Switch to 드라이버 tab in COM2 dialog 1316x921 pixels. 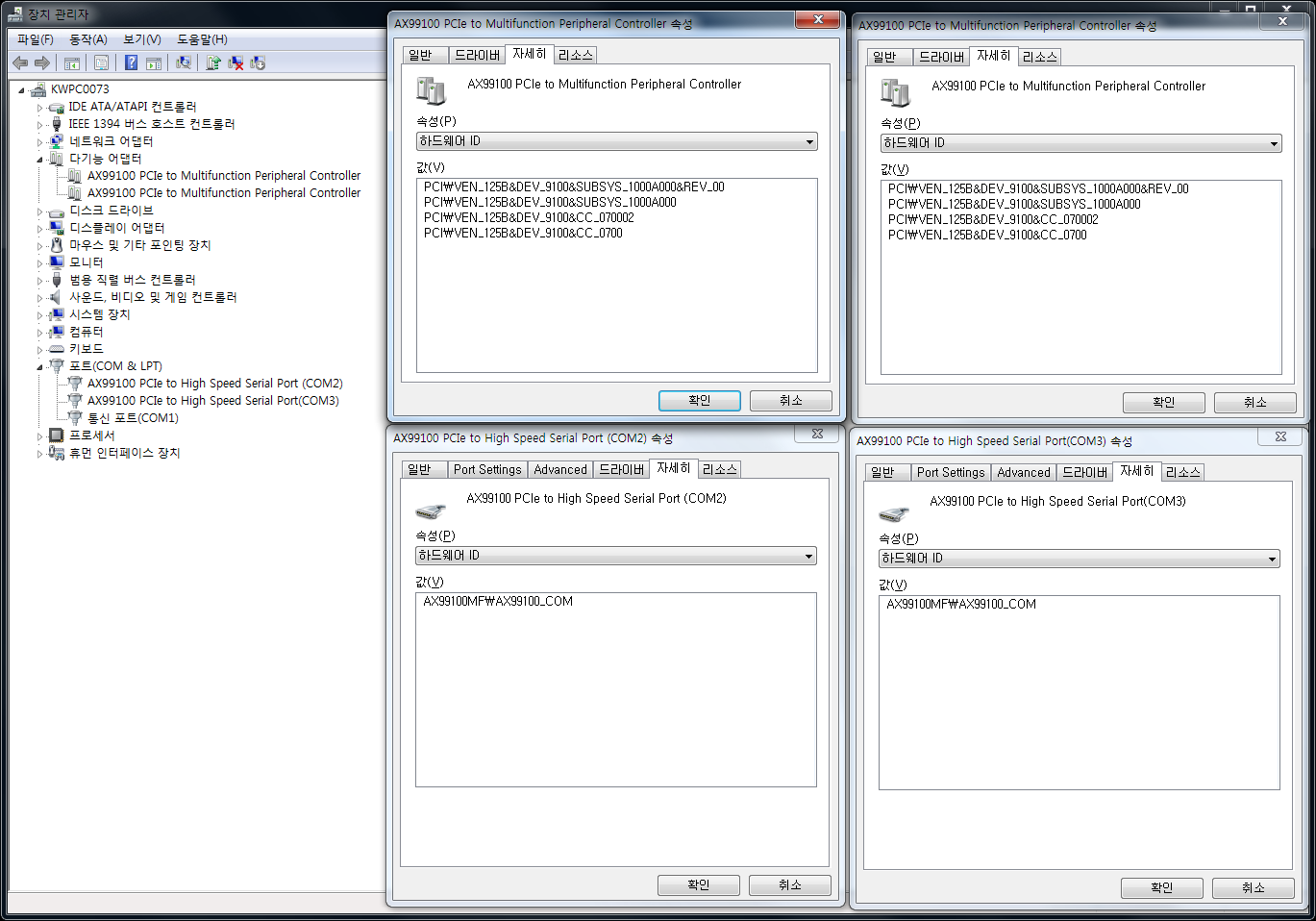(x=621, y=470)
